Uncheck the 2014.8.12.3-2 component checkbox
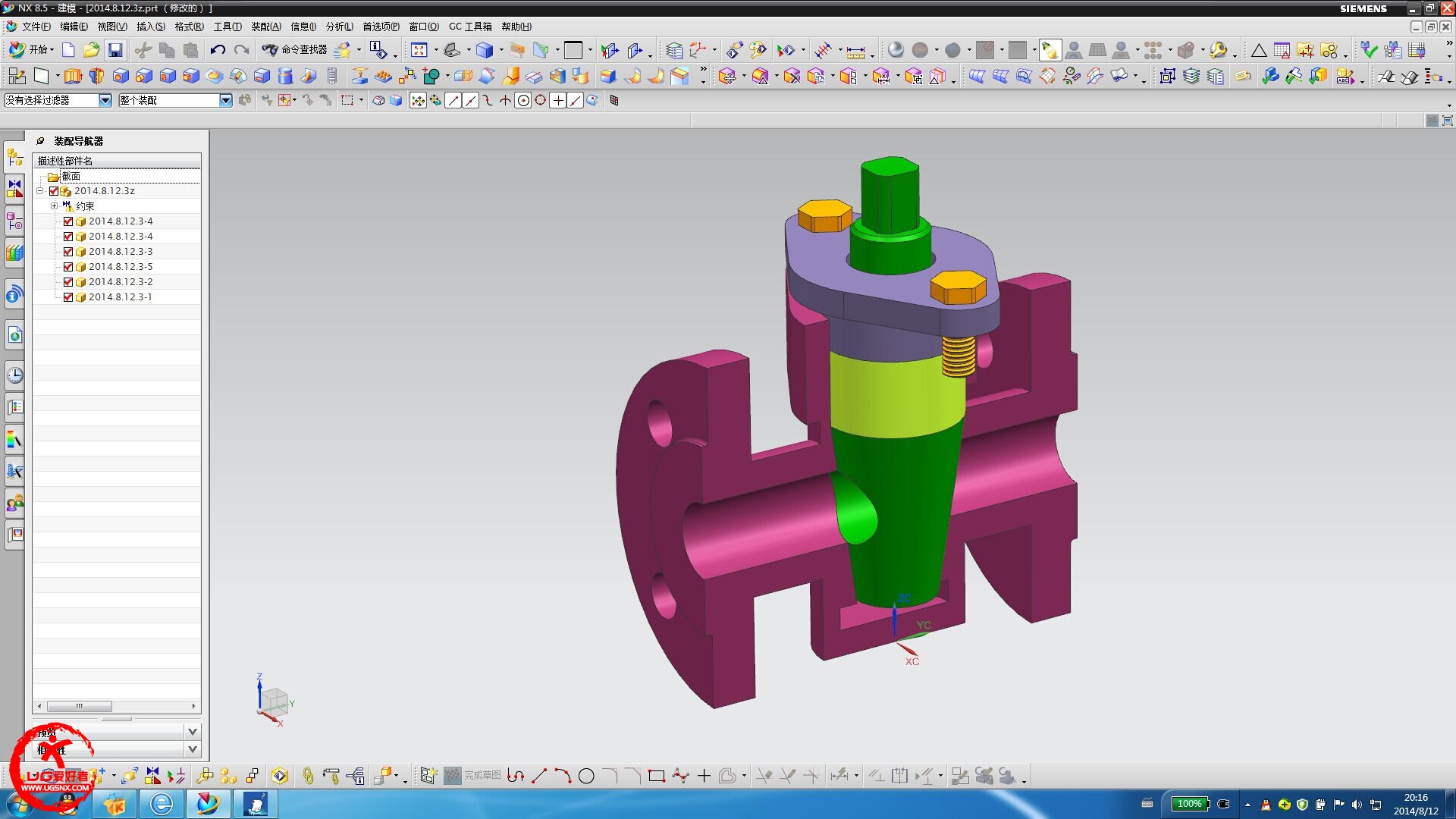The height and width of the screenshot is (819, 1456). (68, 282)
